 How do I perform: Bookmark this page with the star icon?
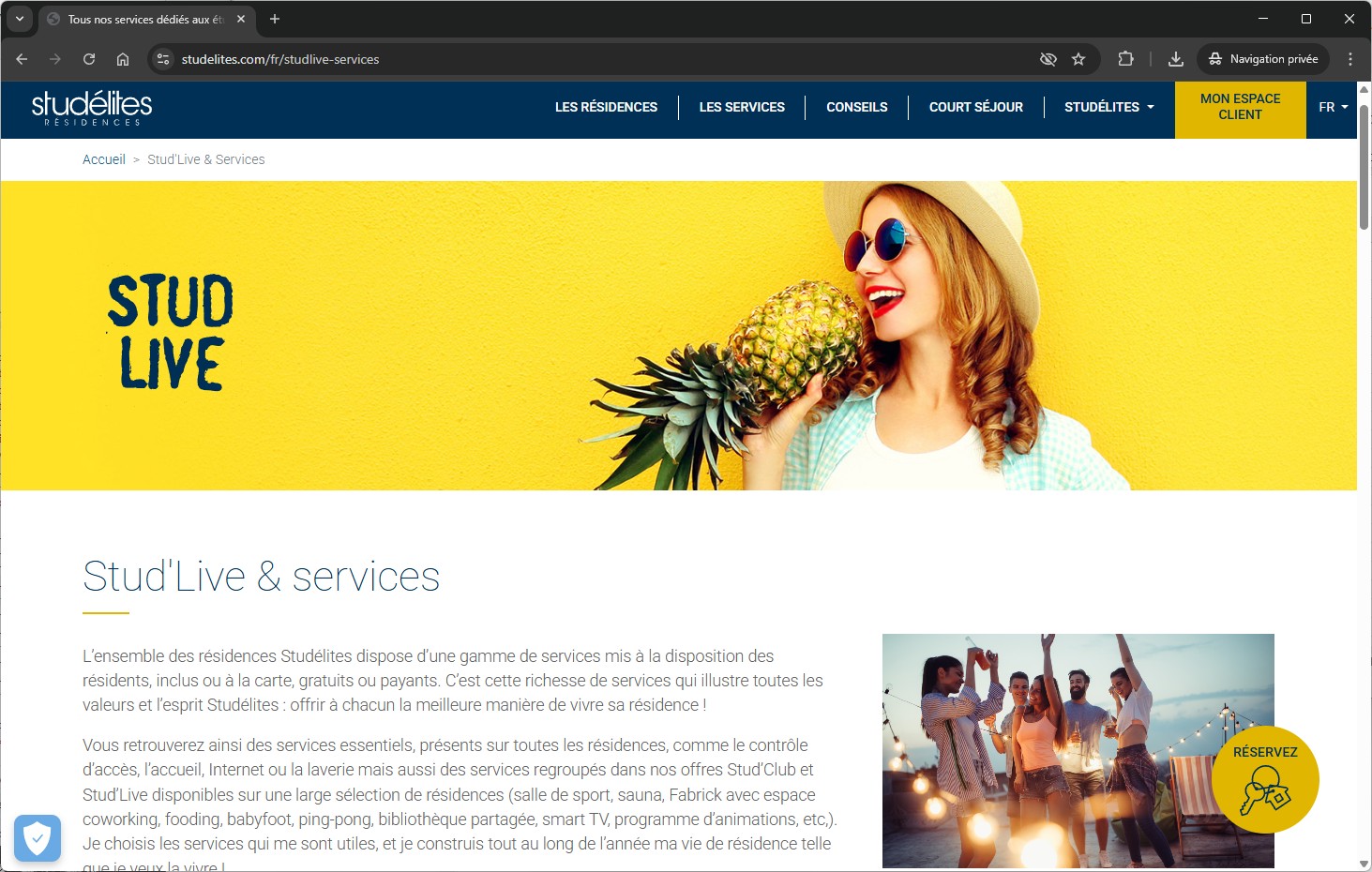(x=1078, y=59)
